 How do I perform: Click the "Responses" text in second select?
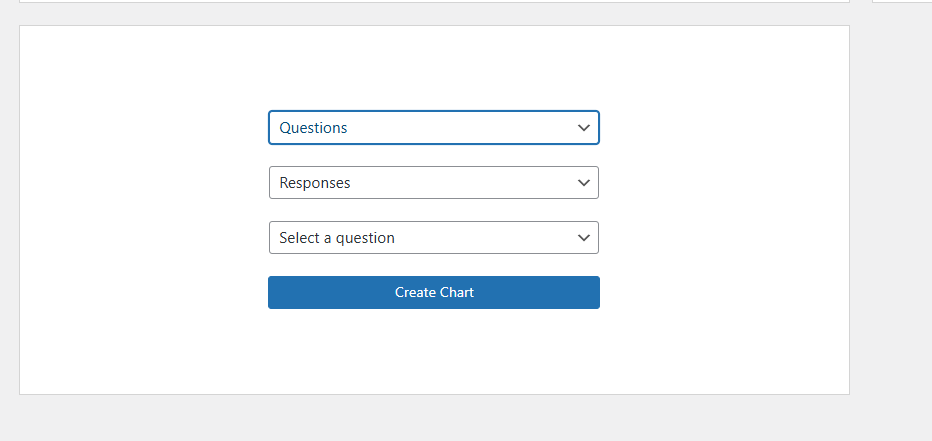pos(315,183)
